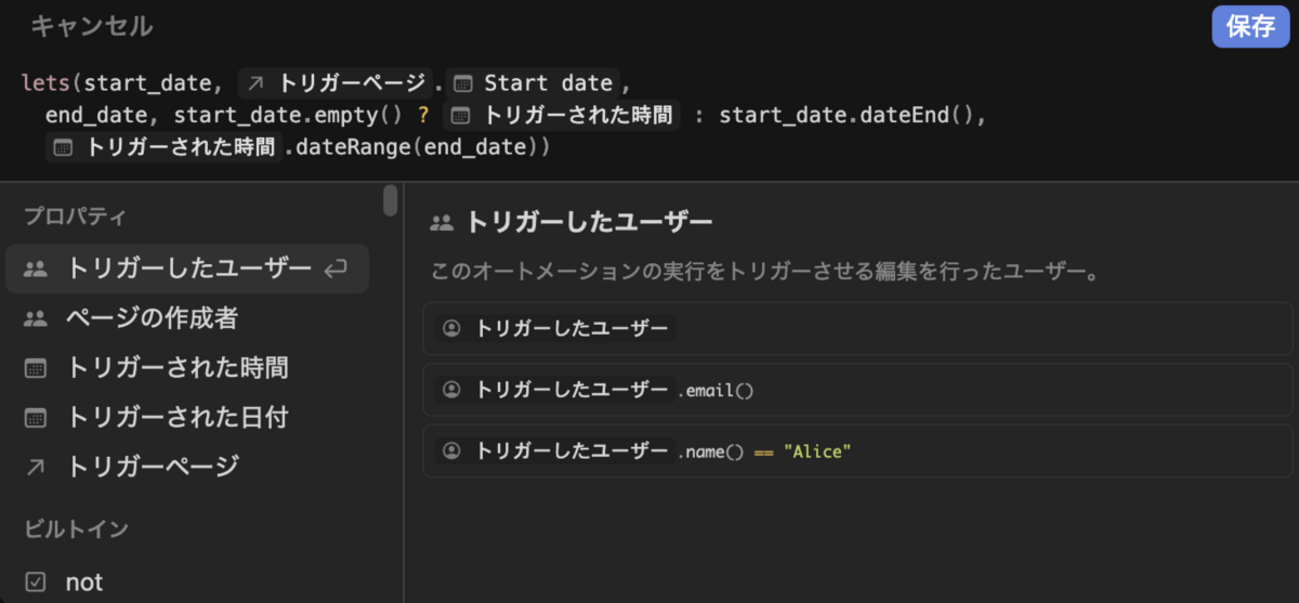Screen dimensions: 1299x603
Task: Click the .email() example row
Action: click(x=858, y=390)
